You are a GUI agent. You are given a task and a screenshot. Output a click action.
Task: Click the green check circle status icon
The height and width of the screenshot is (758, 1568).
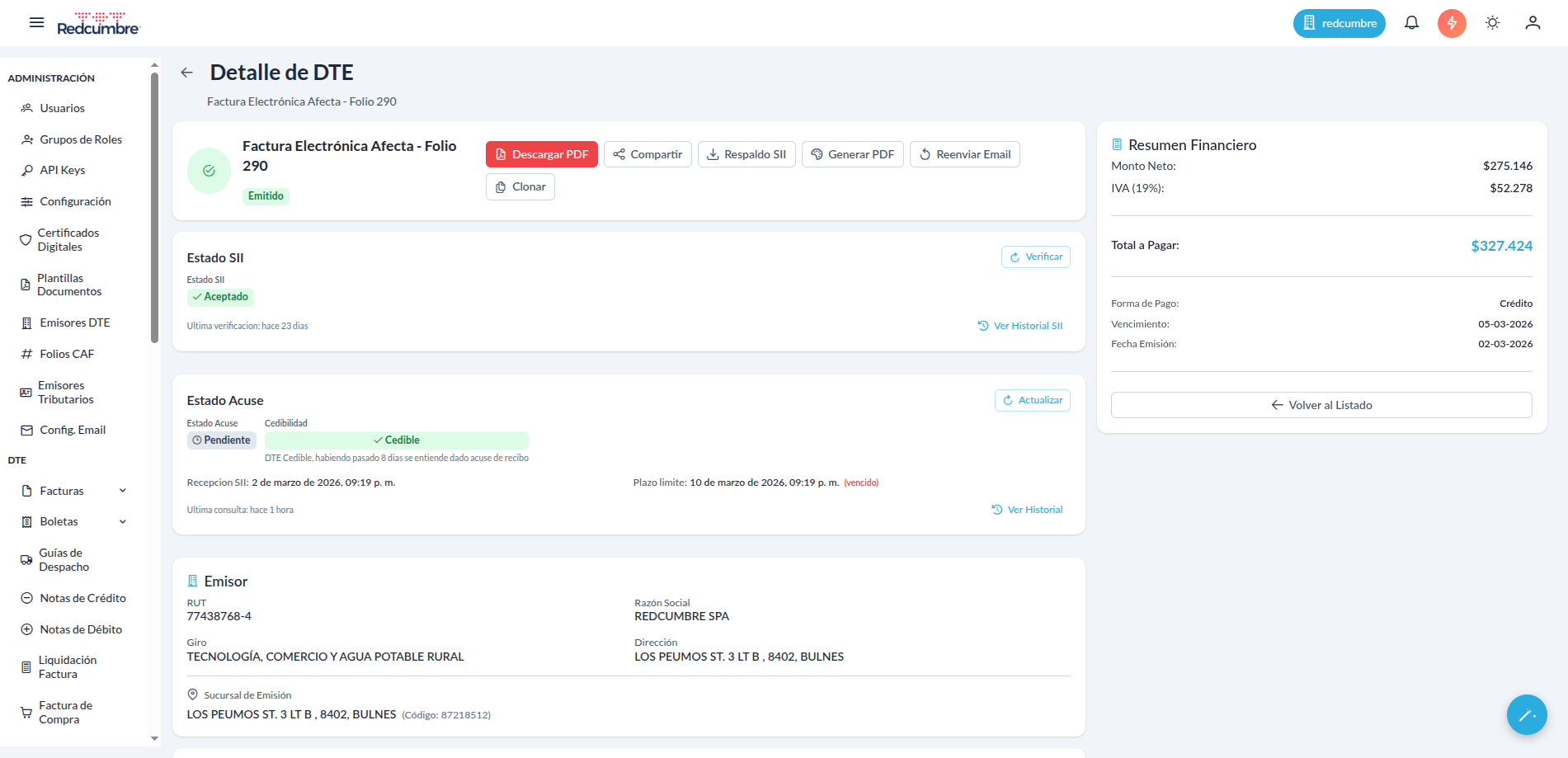coord(210,171)
